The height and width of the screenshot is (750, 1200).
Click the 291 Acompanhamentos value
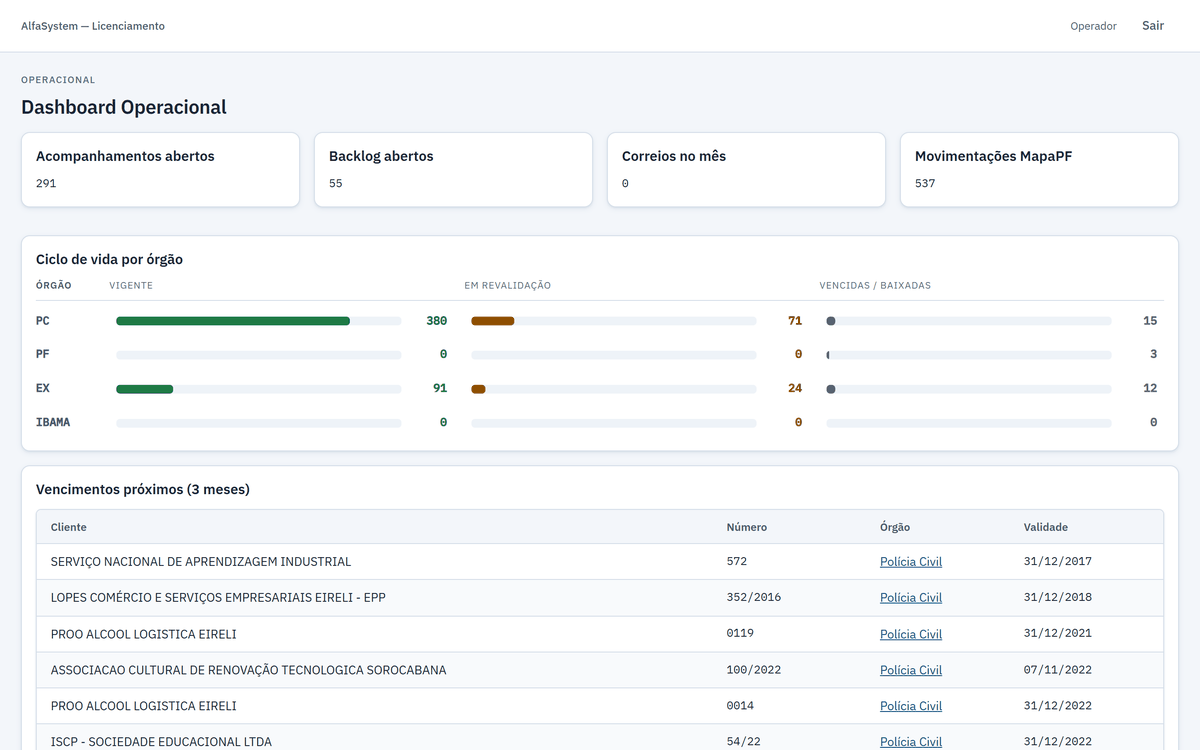tap(46, 184)
